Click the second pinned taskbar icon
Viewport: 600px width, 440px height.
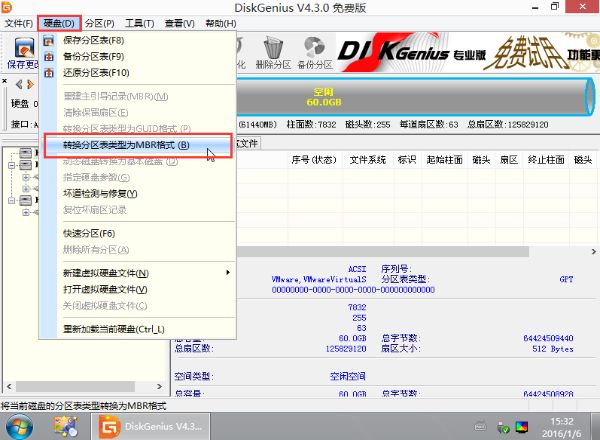click(65, 427)
